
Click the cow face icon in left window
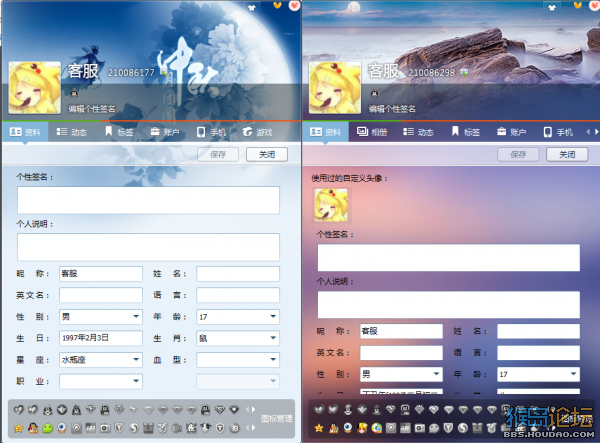coord(206,427)
